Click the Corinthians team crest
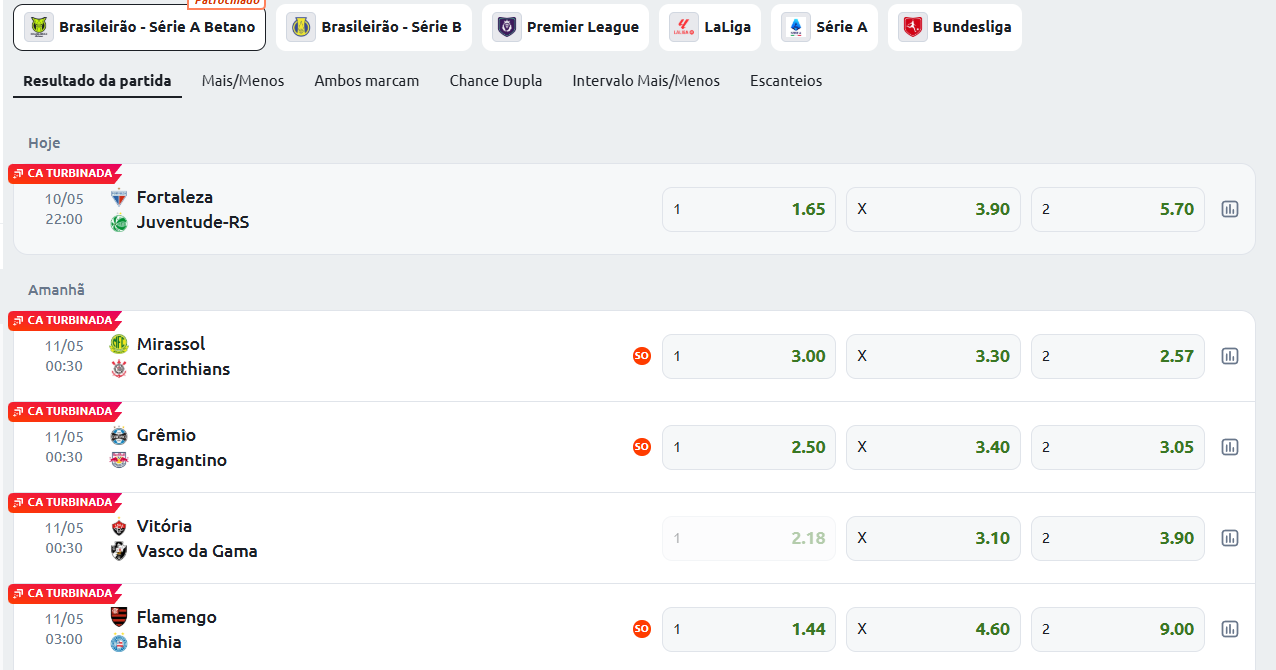Image resolution: width=1276 pixels, height=670 pixels. click(x=119, y=369)
